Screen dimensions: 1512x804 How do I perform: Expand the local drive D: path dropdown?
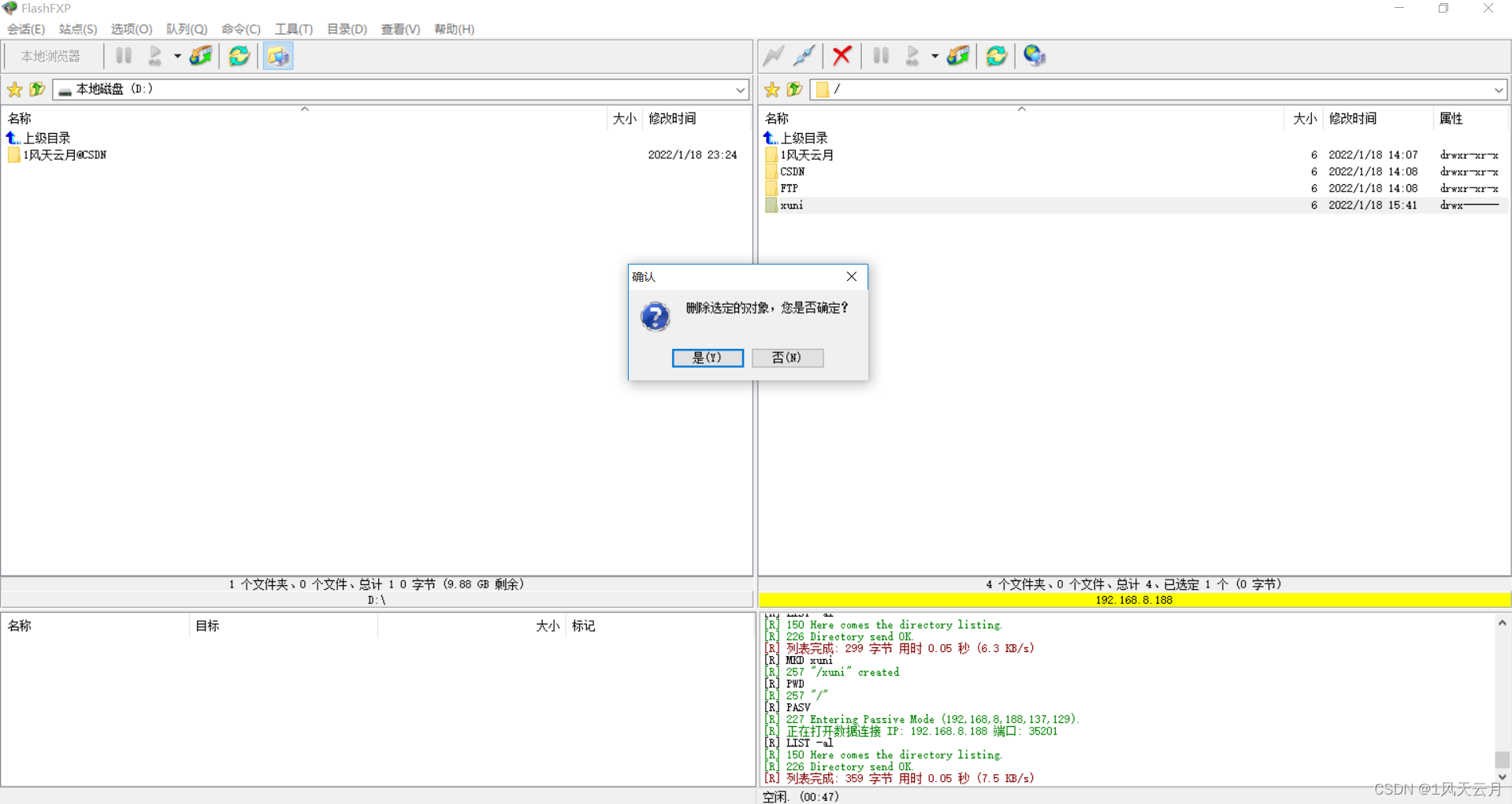point(740,90)
